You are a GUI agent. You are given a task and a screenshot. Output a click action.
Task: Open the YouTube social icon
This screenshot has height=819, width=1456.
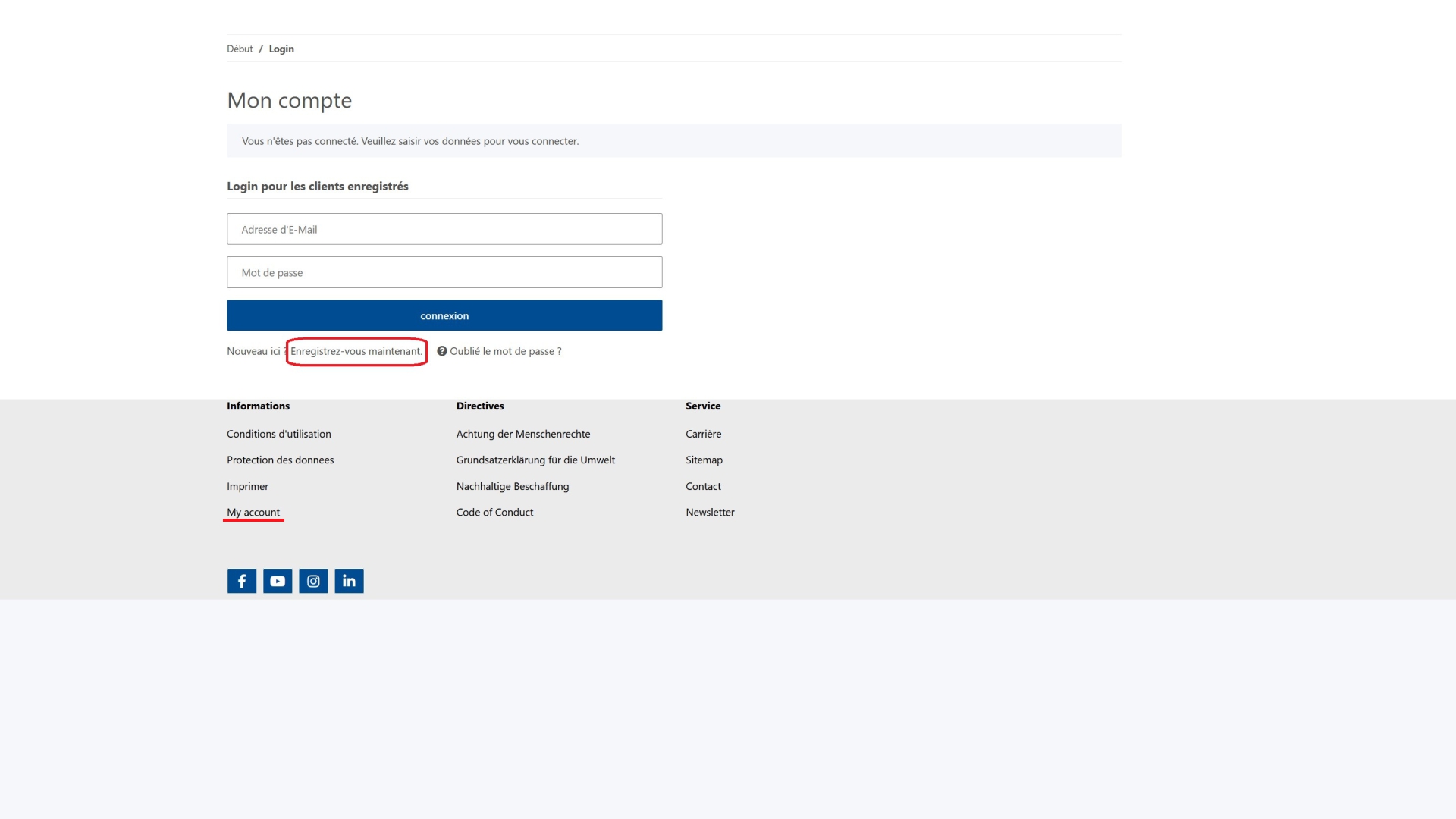(x=278, y=581)
